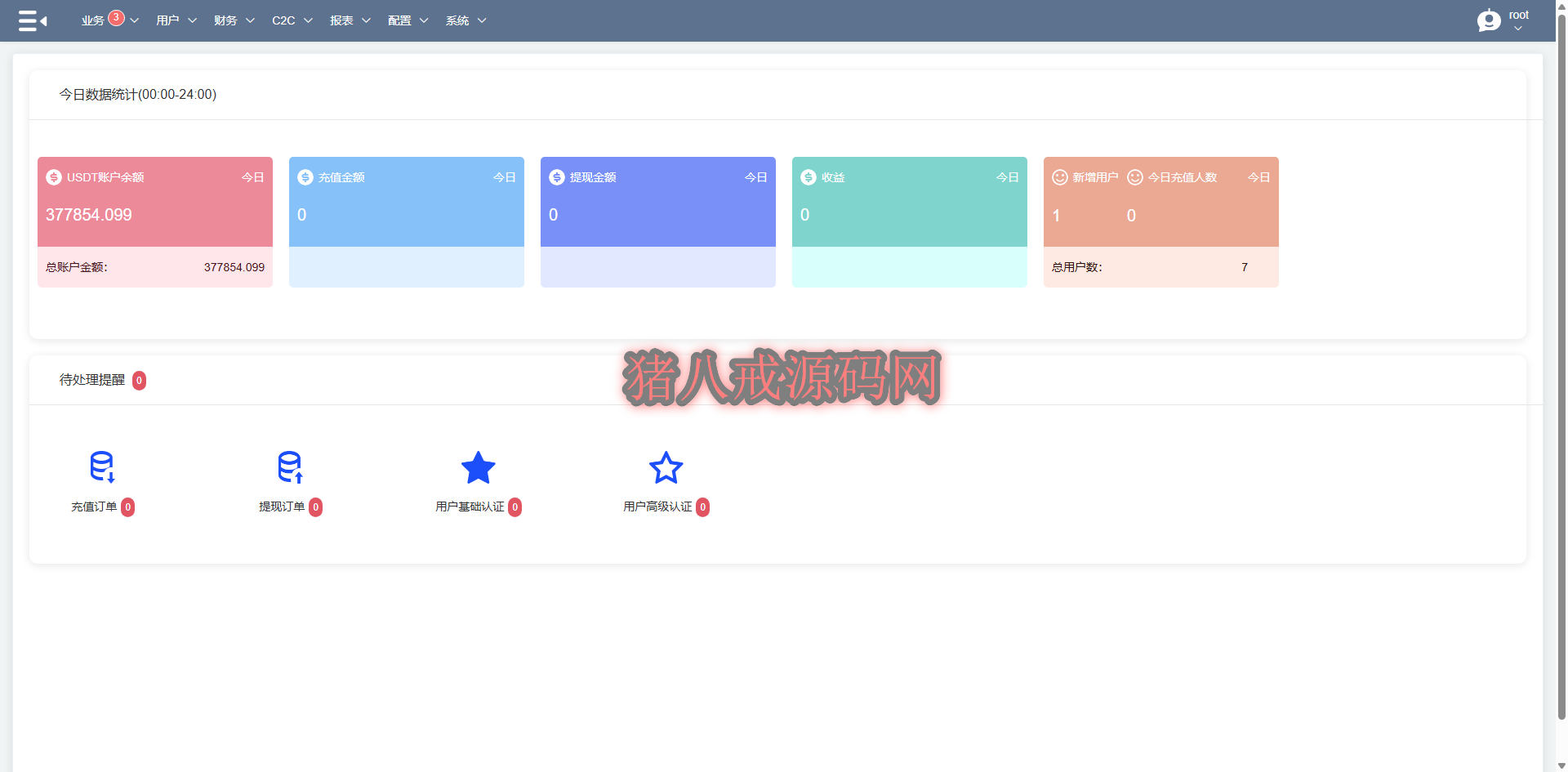Expand the 业务 menu chevron
This screenshot has width=1568, height=772.
pyautogui.click(x=134, y=20)
